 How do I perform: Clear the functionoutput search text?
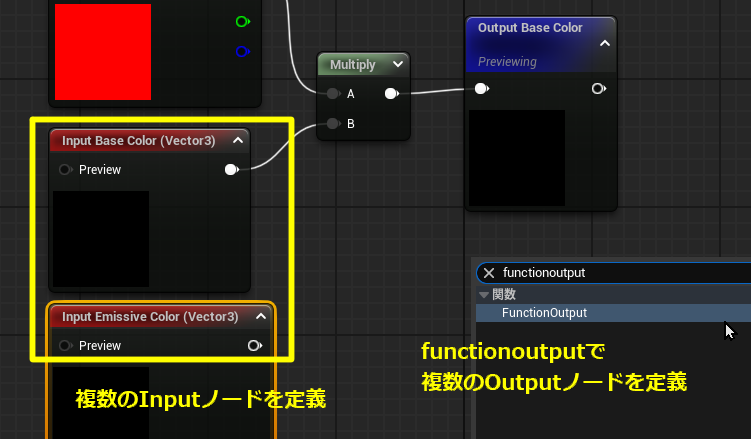(489, 273)
